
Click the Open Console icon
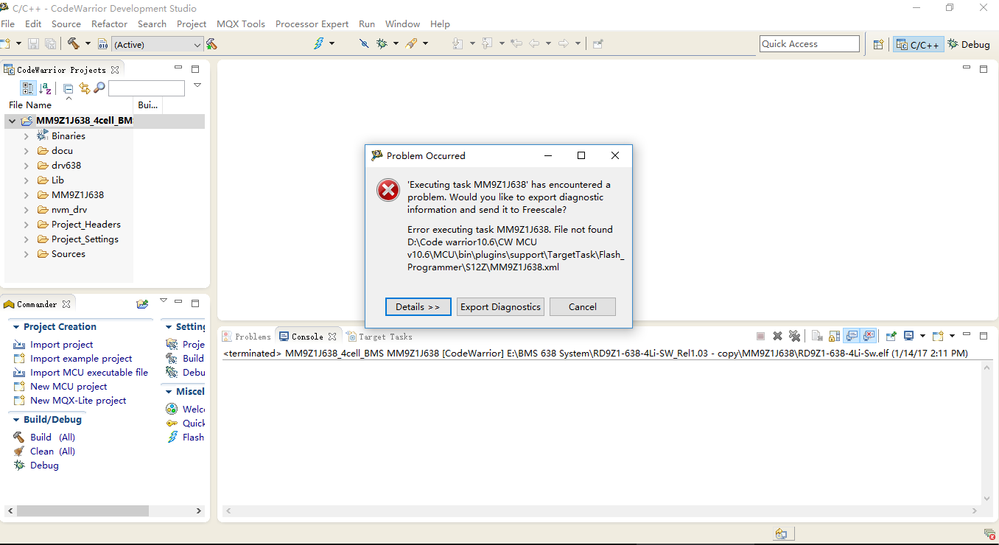click(938, 336)
